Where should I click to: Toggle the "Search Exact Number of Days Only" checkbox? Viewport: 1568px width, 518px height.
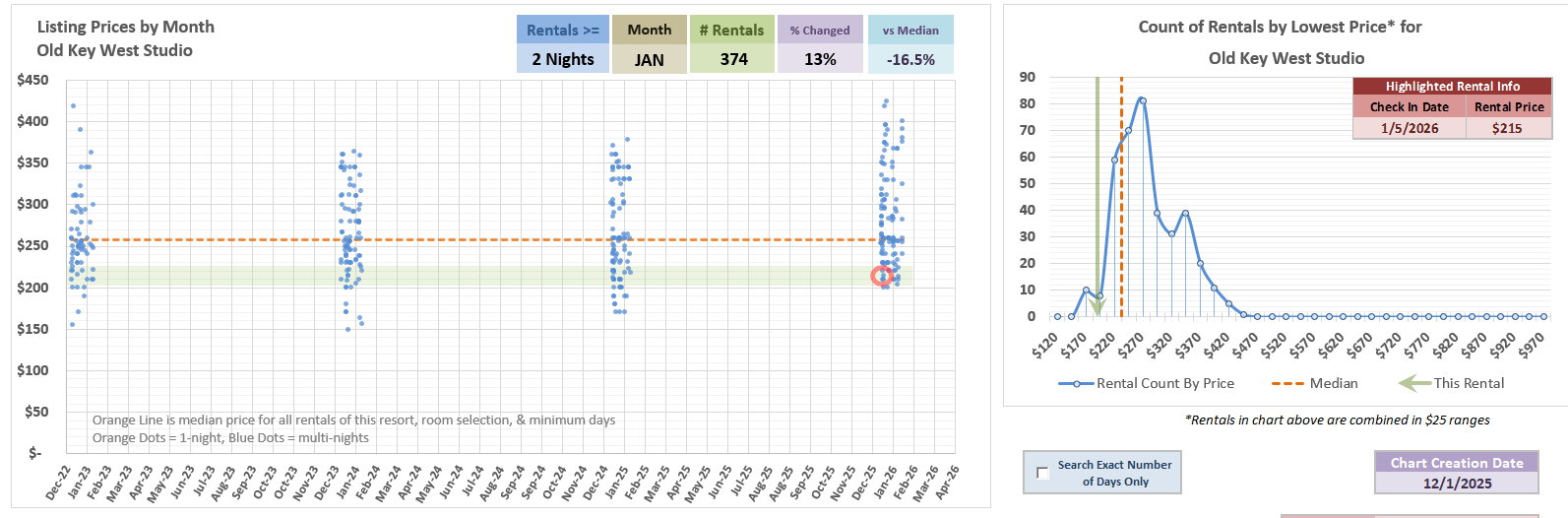1042,473
